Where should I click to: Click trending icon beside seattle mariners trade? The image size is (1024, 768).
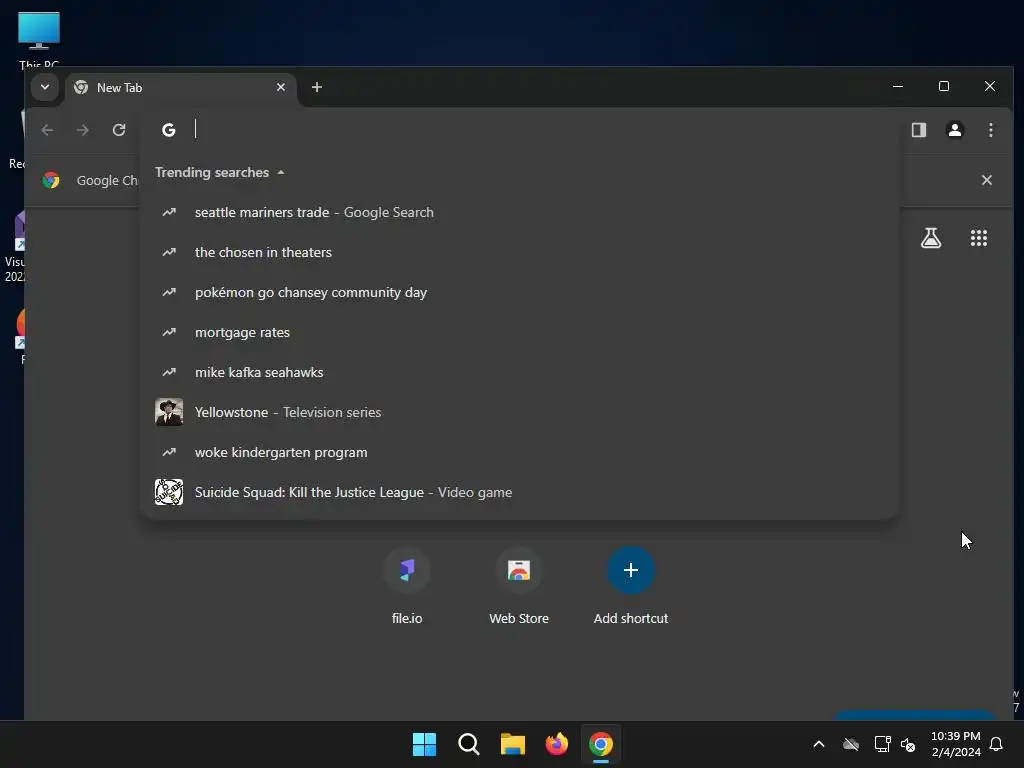click(x=169, y=212)
